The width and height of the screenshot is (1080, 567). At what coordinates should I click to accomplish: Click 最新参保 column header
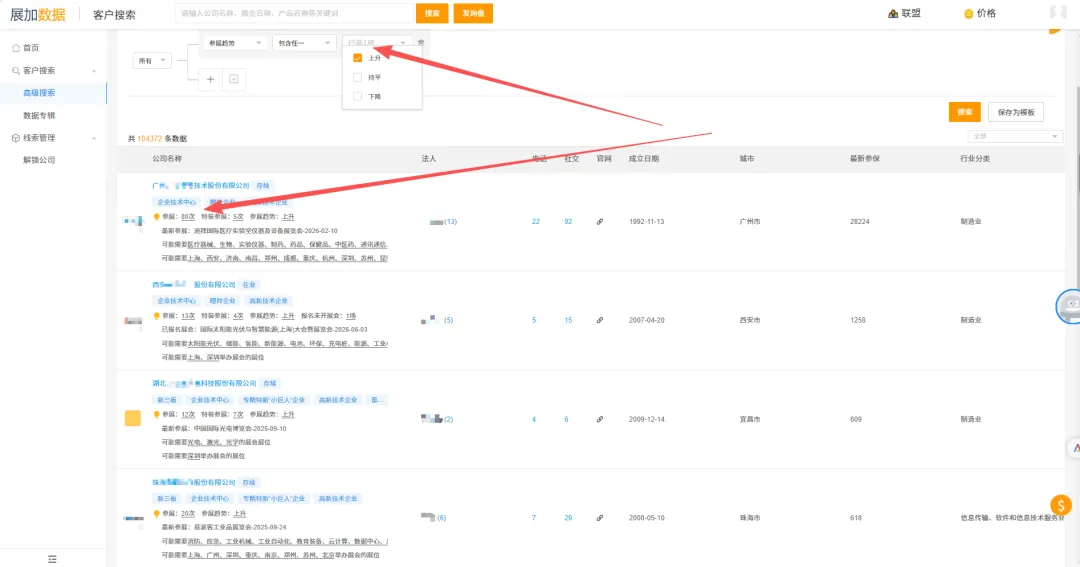pyautogui.click(x=864, y=158)
